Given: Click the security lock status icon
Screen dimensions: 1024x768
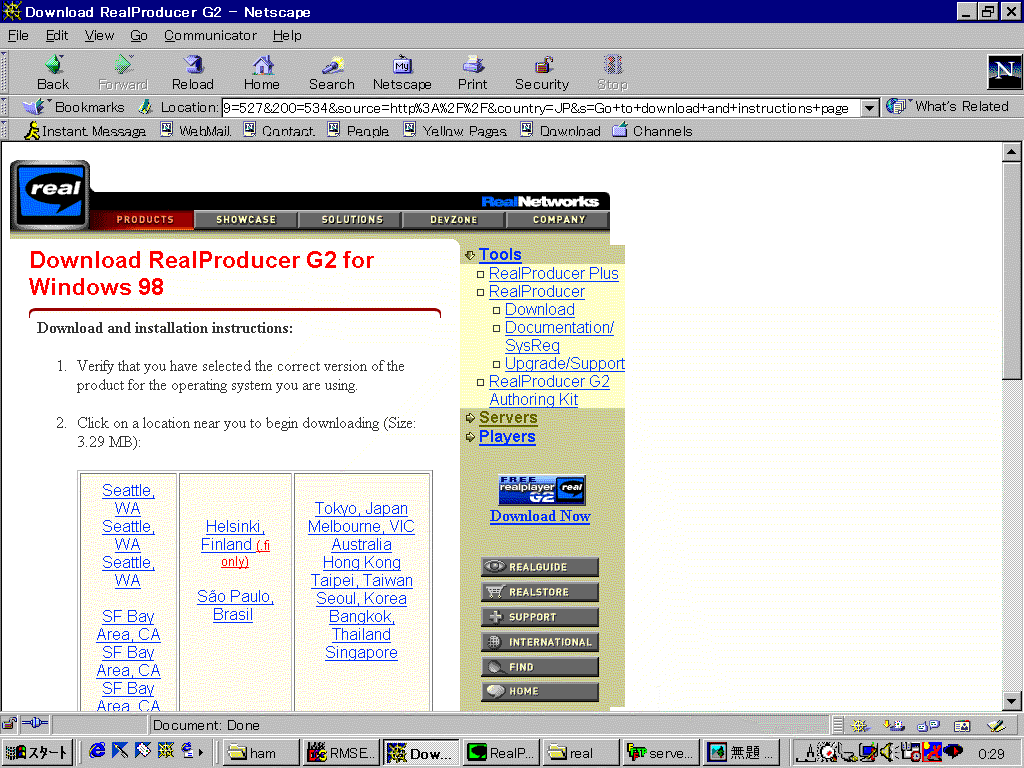Looking at the screenshot, I should 9,724.
